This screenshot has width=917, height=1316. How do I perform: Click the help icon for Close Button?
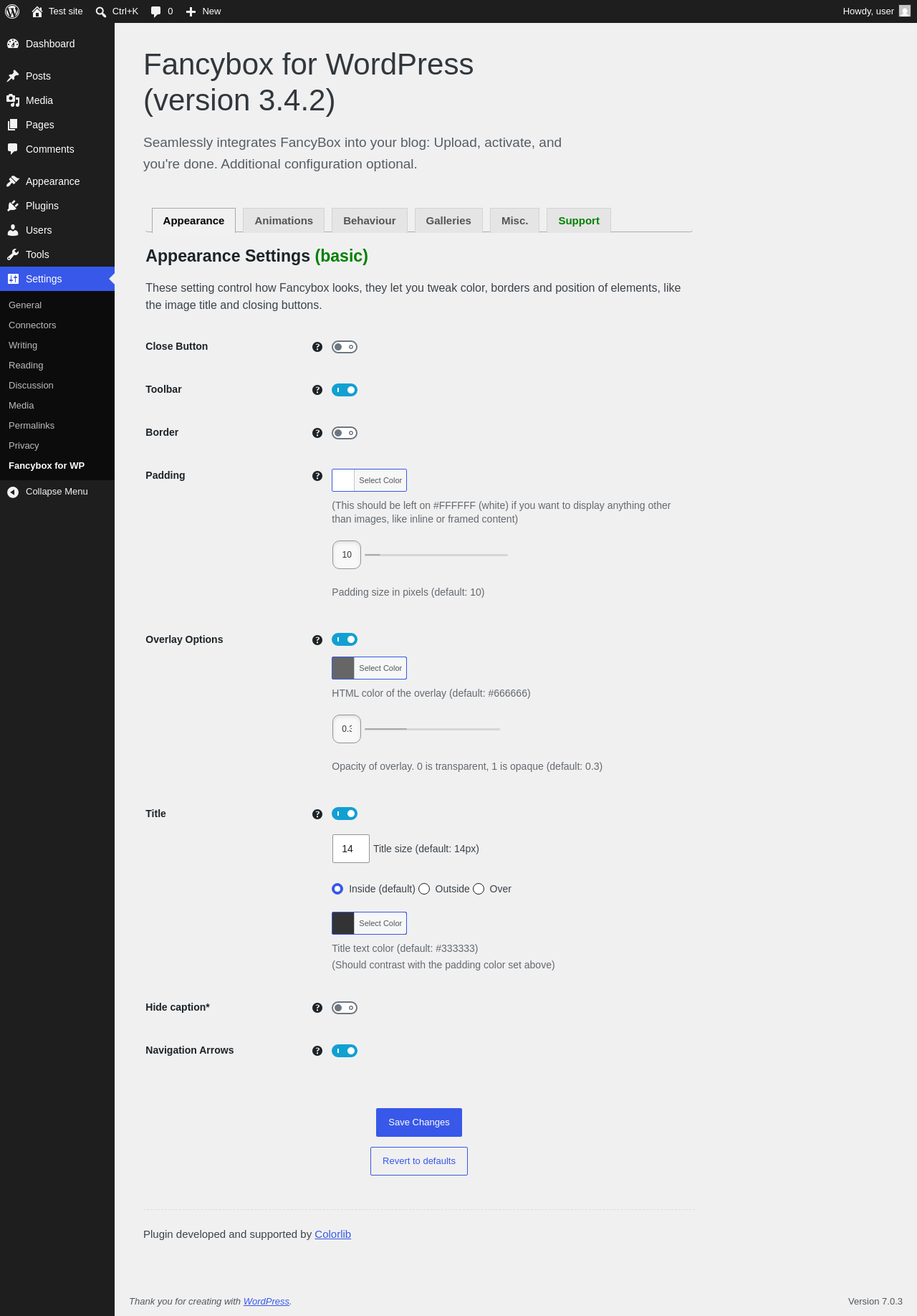(317, 347)
